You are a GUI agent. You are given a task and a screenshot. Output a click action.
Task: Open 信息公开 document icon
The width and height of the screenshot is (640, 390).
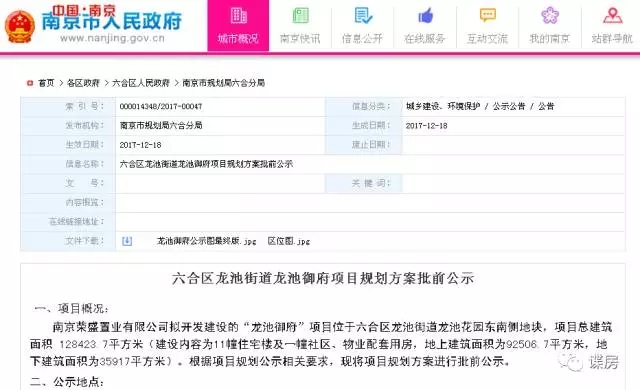pos(363,16)
